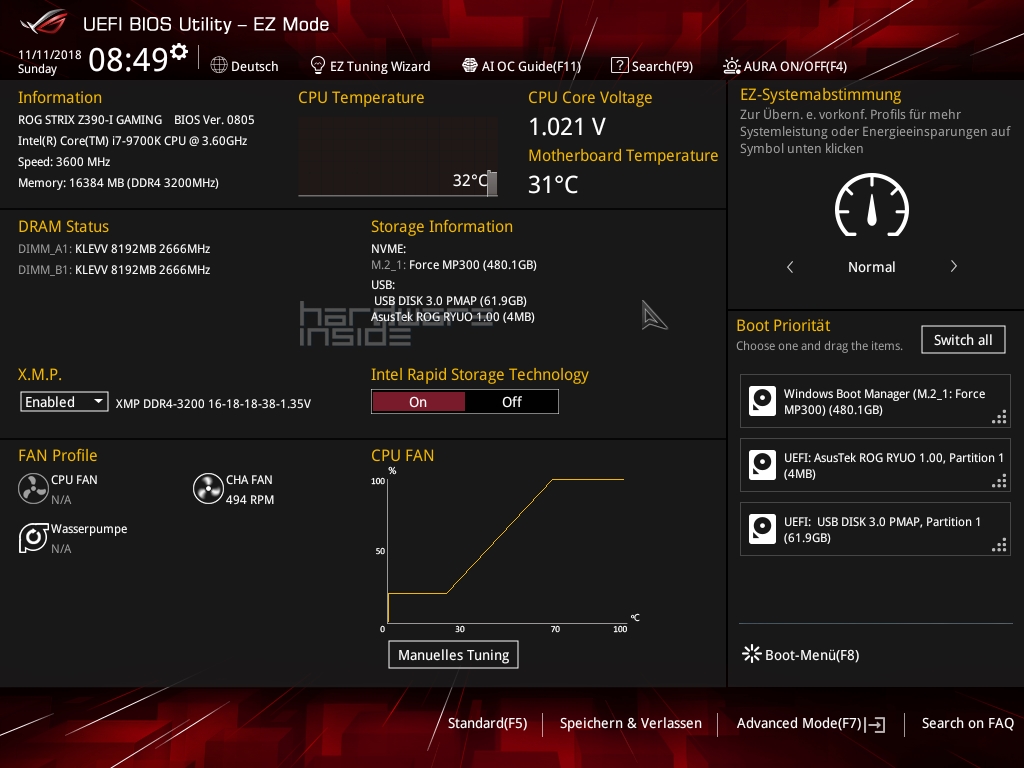Click drag handle on Windows Boot Manager entry

coord(999,417)
